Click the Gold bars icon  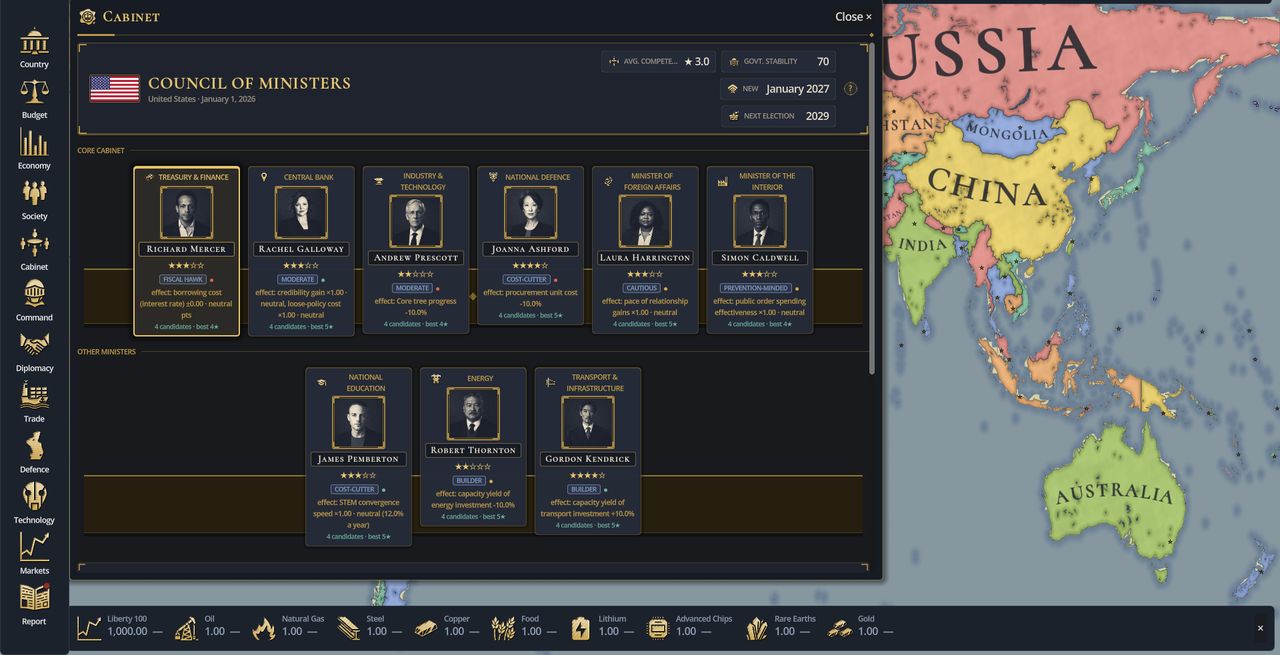(x=840, y=627)
